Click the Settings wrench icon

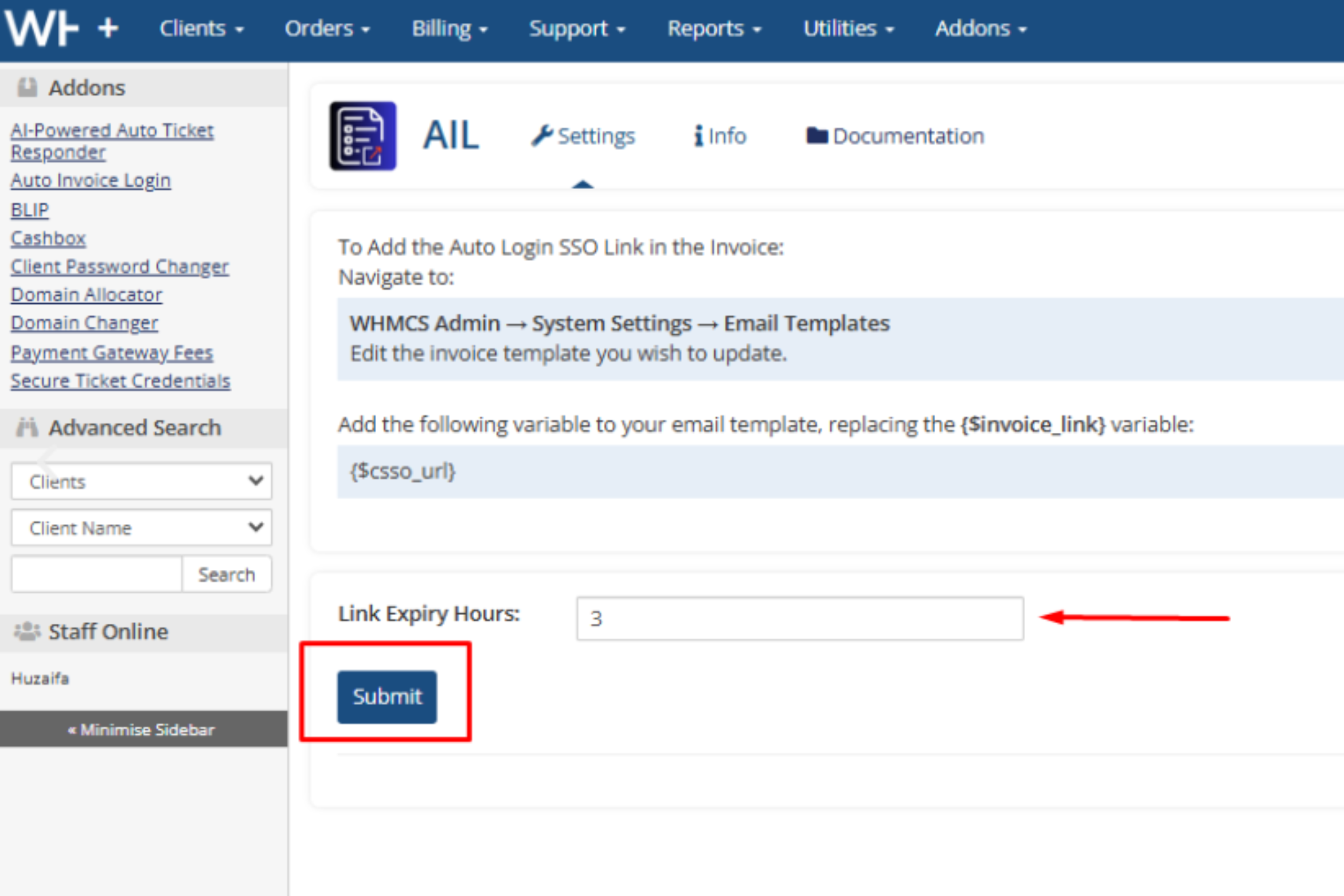coord(541,136)
